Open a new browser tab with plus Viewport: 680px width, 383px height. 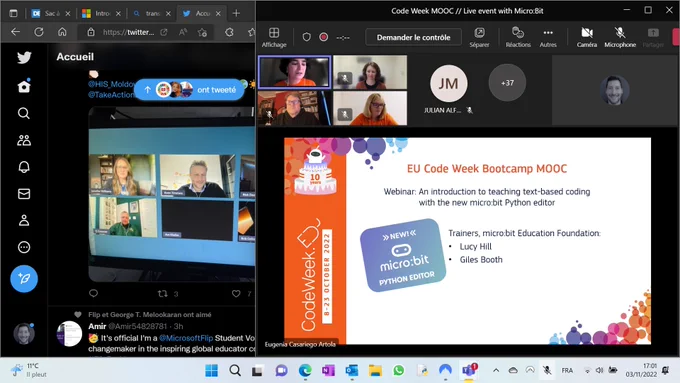coord(236,13)
